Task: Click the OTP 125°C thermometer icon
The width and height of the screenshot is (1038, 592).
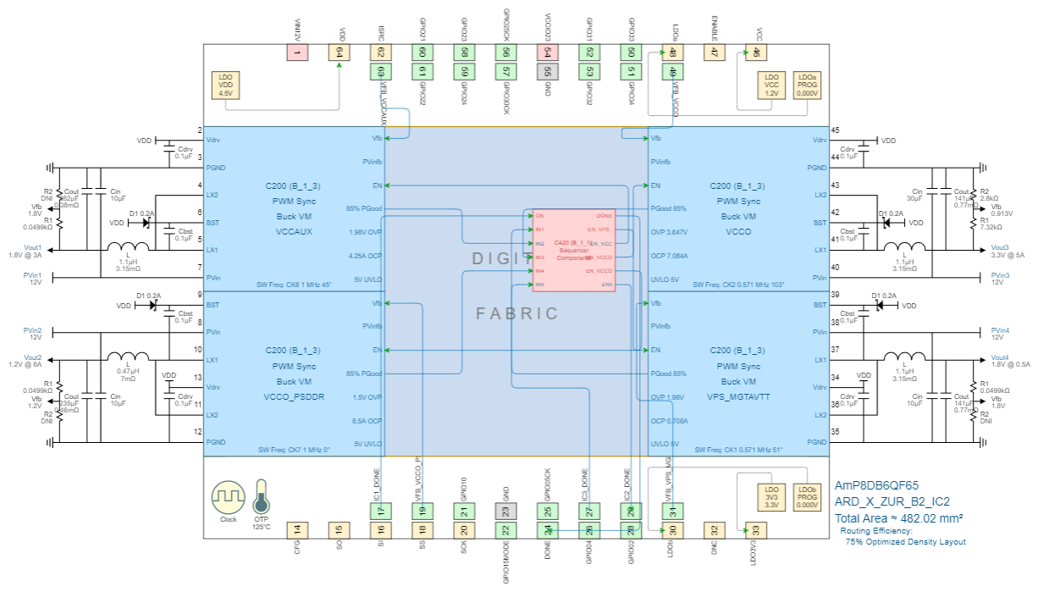Action: pos(261,499)
